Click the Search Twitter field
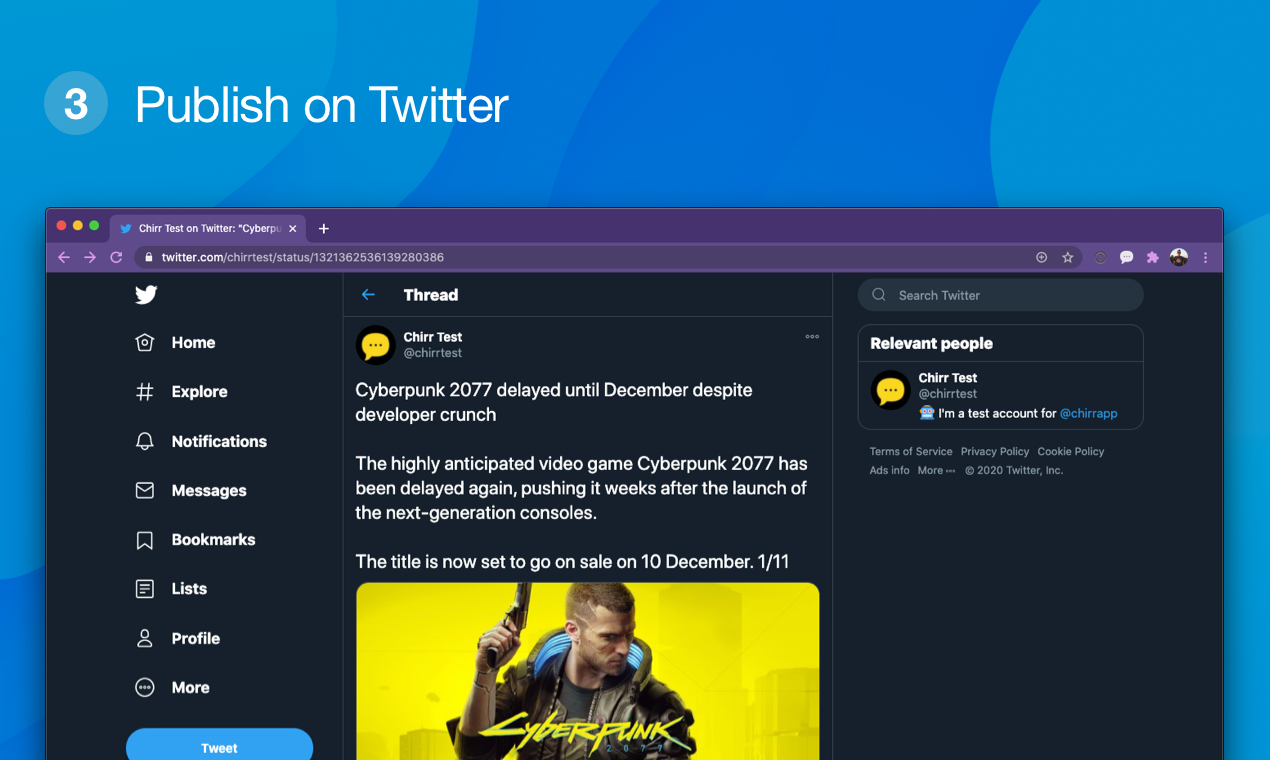Image resolution: width=1270 pixels, height=760 pixels. 1000,295
